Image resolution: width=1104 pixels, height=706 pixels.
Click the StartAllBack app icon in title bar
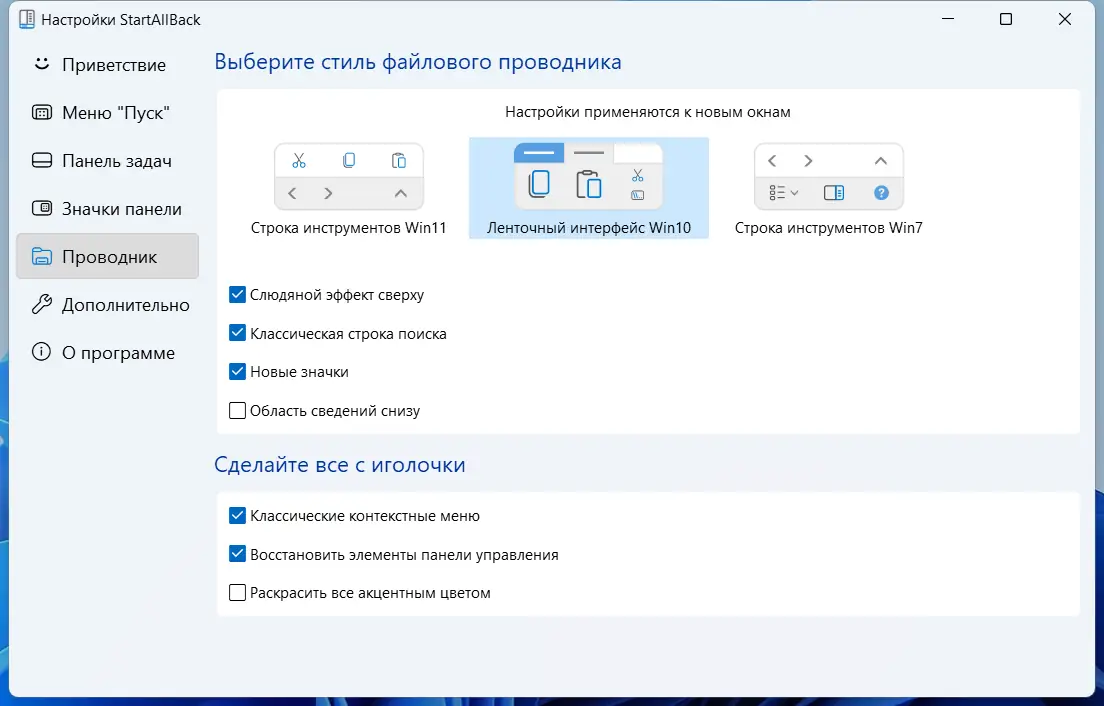click(27, 19)
